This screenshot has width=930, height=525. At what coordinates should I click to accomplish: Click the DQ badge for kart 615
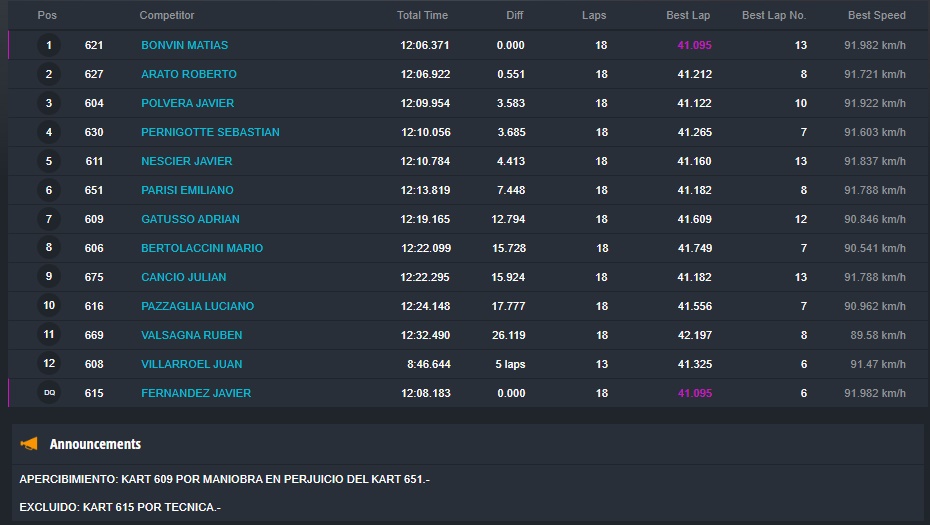[49, 393]
